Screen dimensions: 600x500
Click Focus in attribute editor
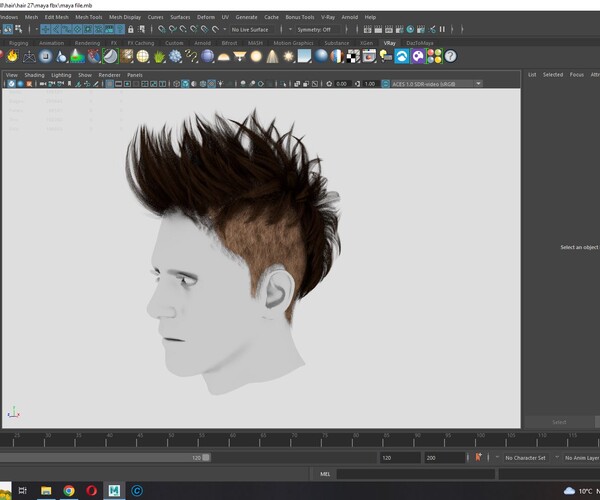(x=577, y=75)
